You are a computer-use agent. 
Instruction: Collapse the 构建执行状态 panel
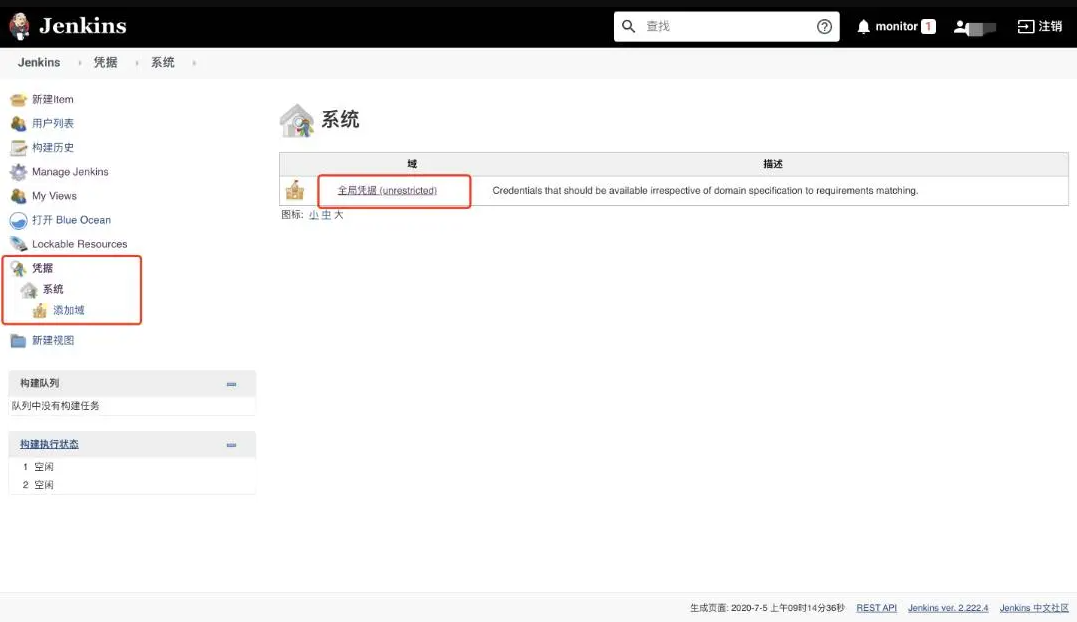tap(231, 445)
